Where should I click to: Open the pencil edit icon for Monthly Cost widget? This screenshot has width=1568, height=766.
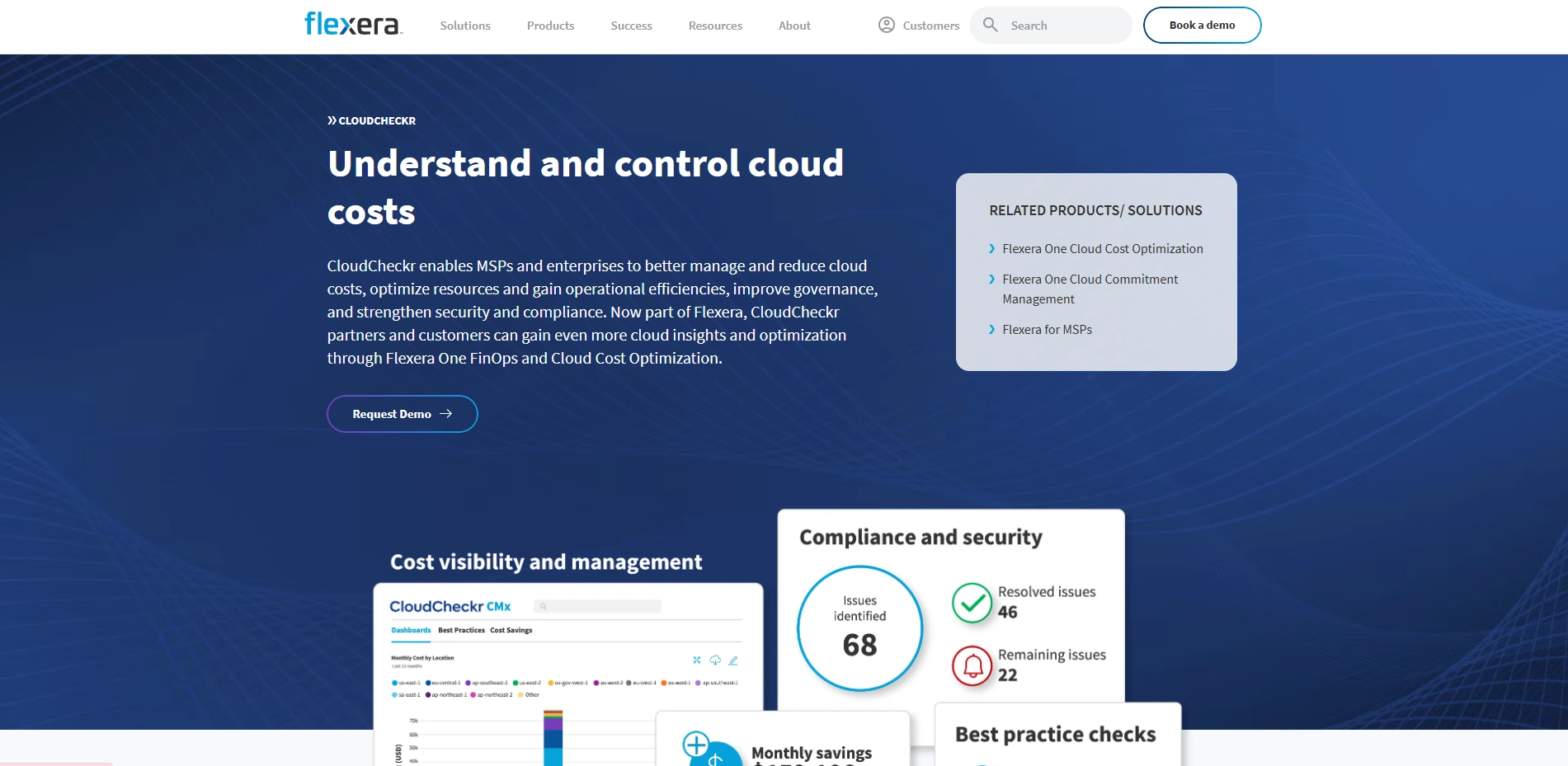(x=733, y=660)
